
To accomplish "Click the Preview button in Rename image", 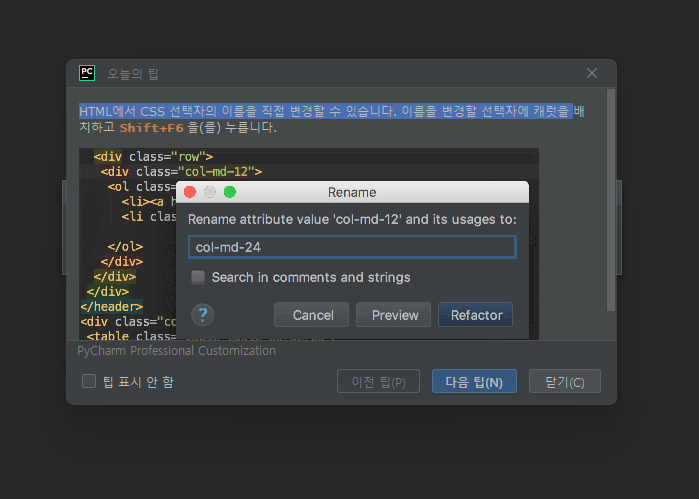I will click(x=394, y=315).
